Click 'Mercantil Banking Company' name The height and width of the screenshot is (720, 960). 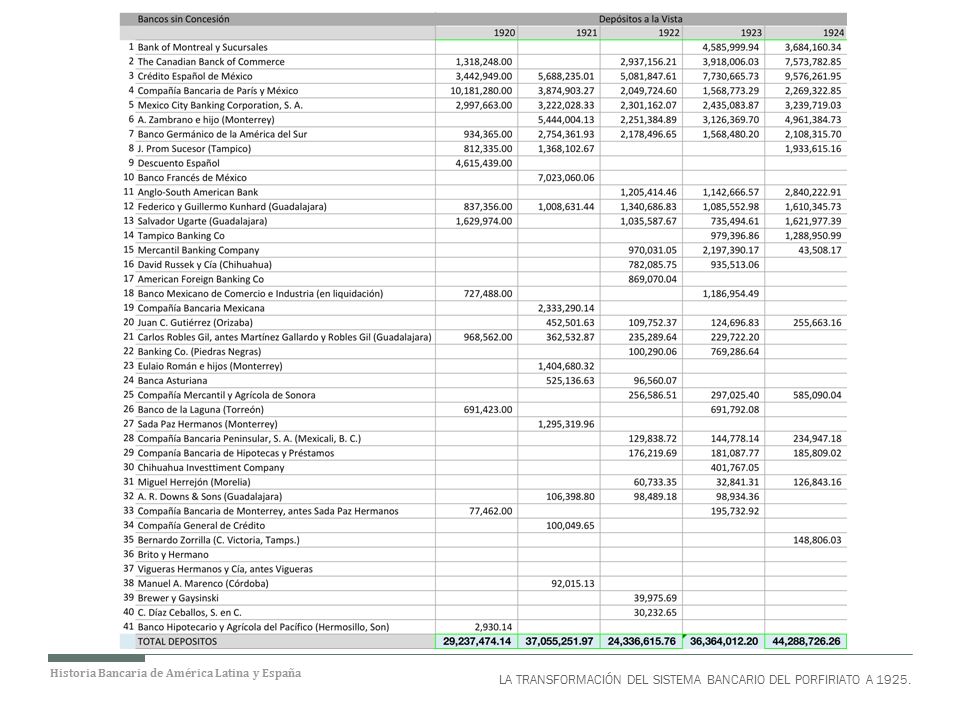point(198,250)
